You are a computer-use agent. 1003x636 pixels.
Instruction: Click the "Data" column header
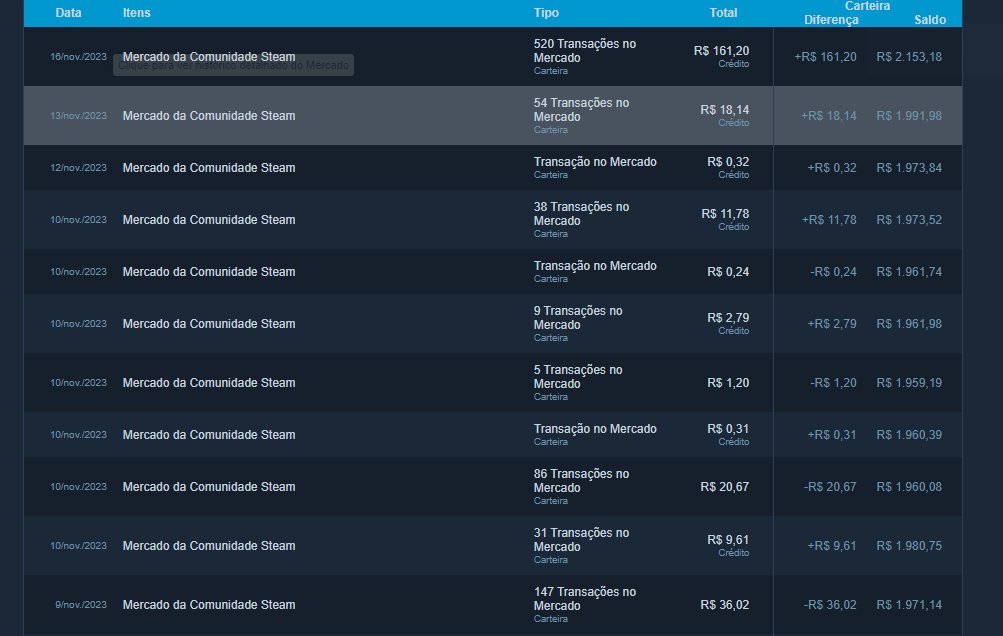click(68, 13)
